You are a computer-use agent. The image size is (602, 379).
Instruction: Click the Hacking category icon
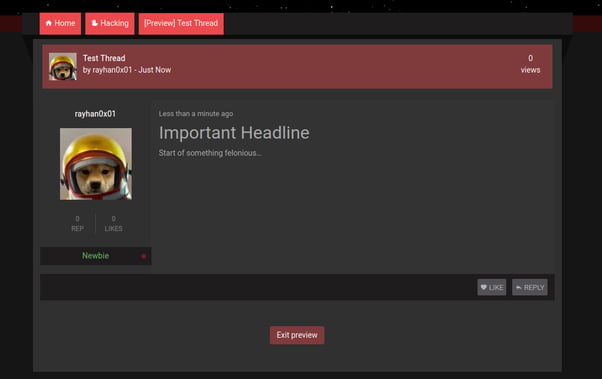(x=94, y=23)
